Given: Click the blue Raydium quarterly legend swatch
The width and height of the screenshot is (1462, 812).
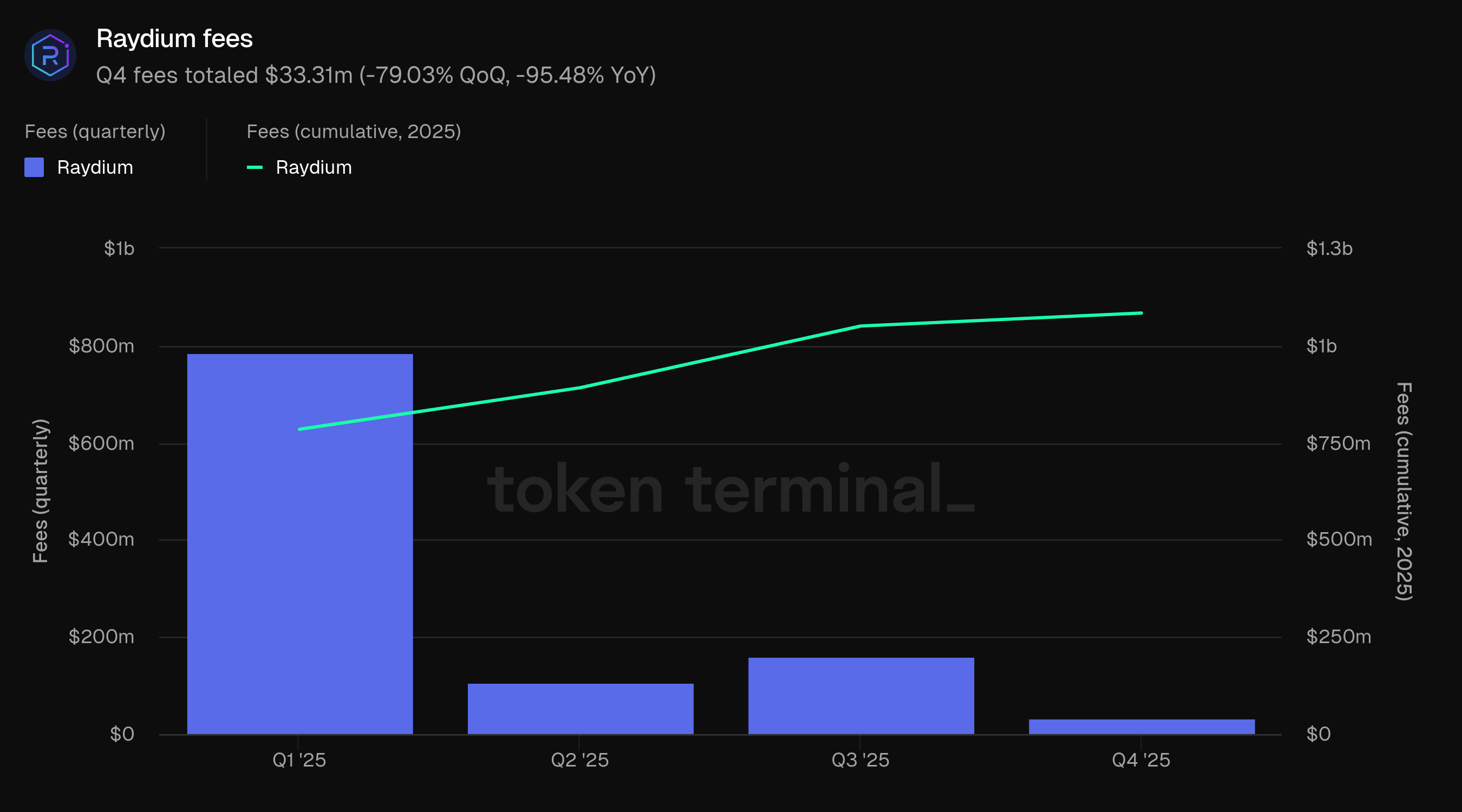Looking at the screenshot, I should (34, 167).
